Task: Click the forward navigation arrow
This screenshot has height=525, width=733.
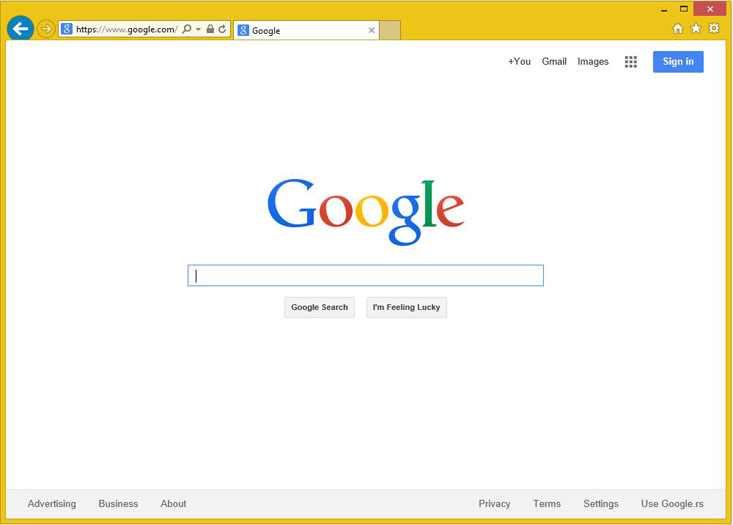Action: (x=46, y=29)
